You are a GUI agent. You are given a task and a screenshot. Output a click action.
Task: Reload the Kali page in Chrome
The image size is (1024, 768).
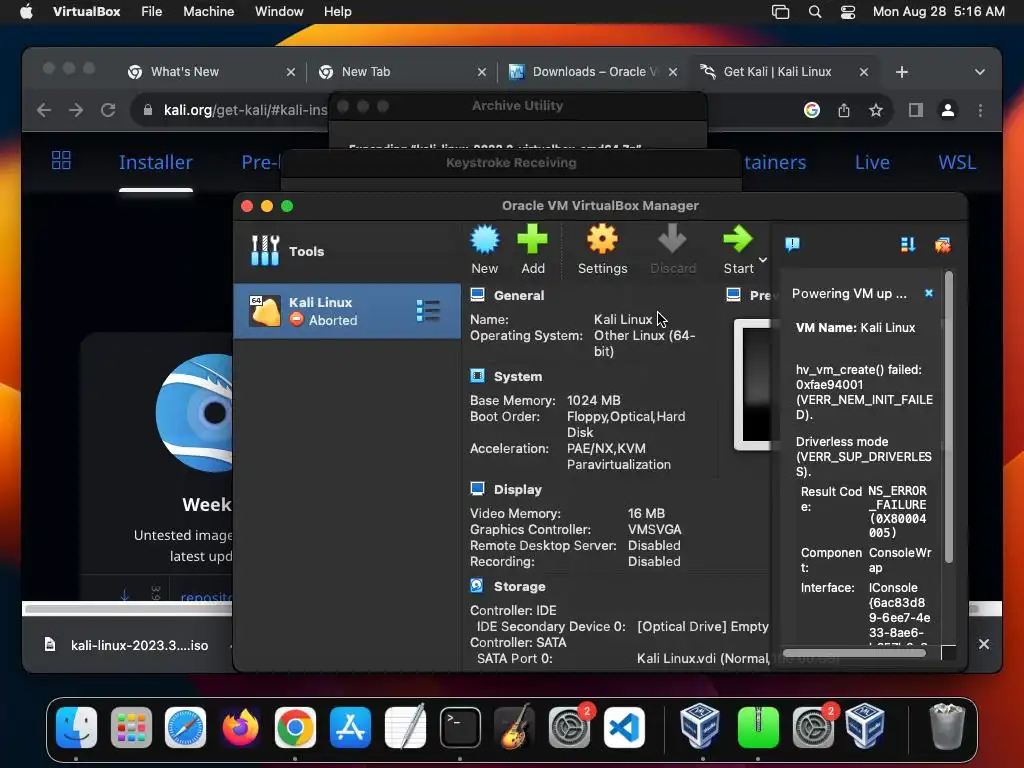(x=108, y=110)
